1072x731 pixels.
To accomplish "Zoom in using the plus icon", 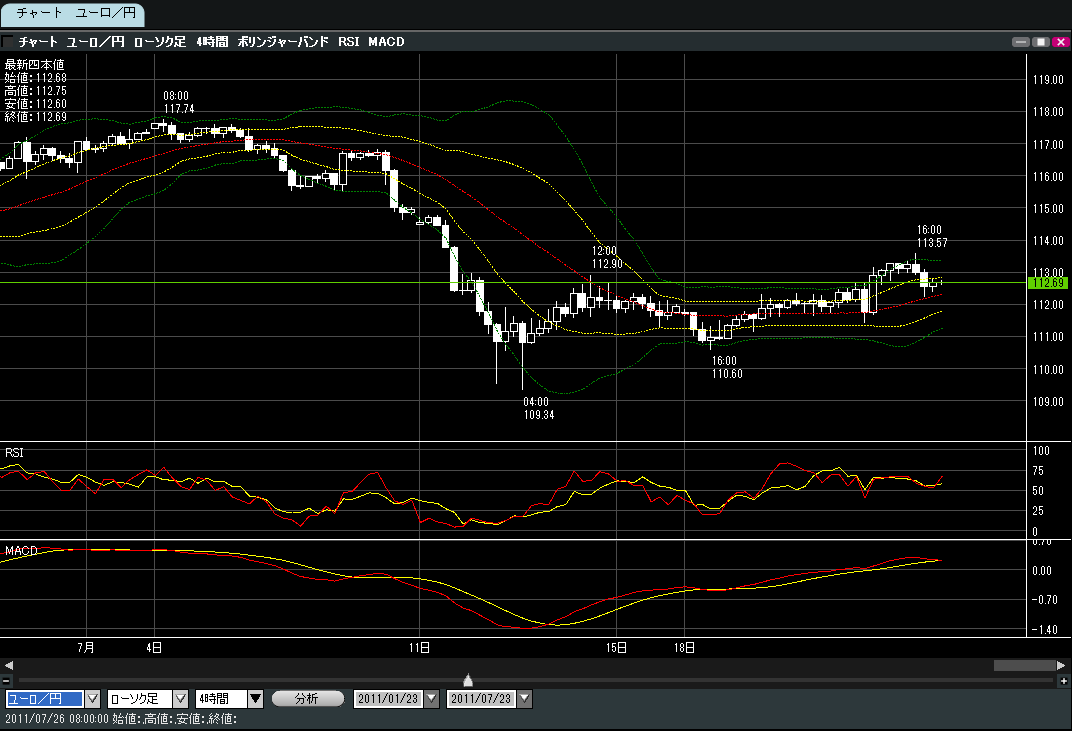I will pos(1063,681).
